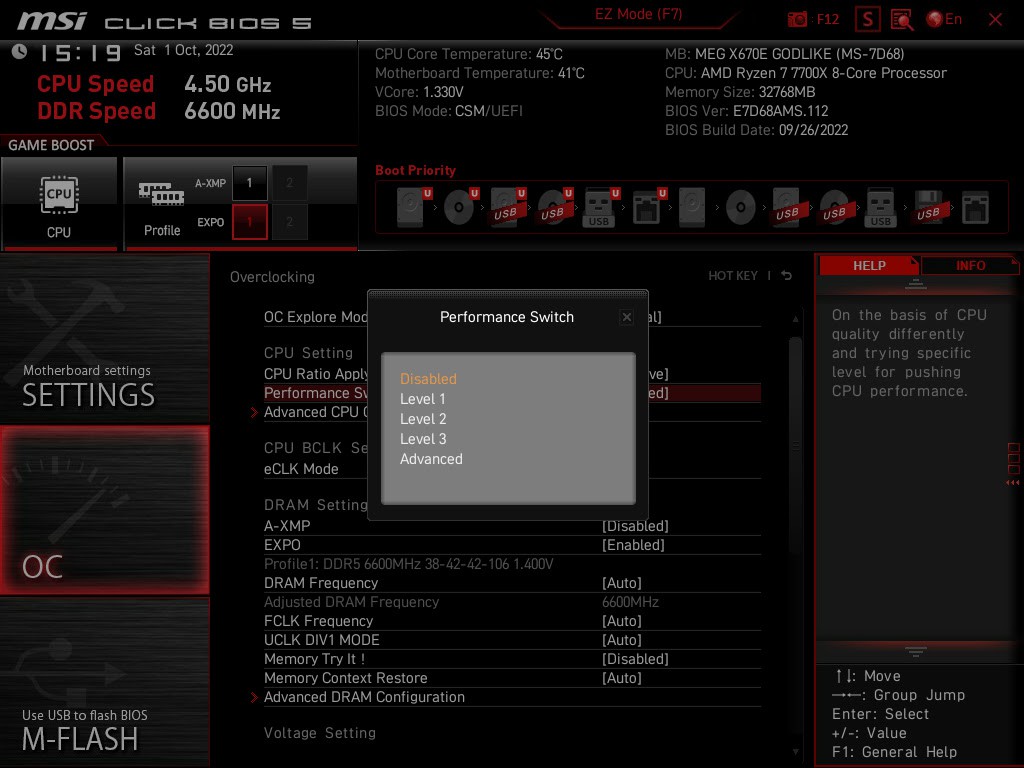This screenshot has width=1024, height=768.
Task: Click the Adjusted DRAM Frequency 6600MHz value
Action: tap(630, 602)
